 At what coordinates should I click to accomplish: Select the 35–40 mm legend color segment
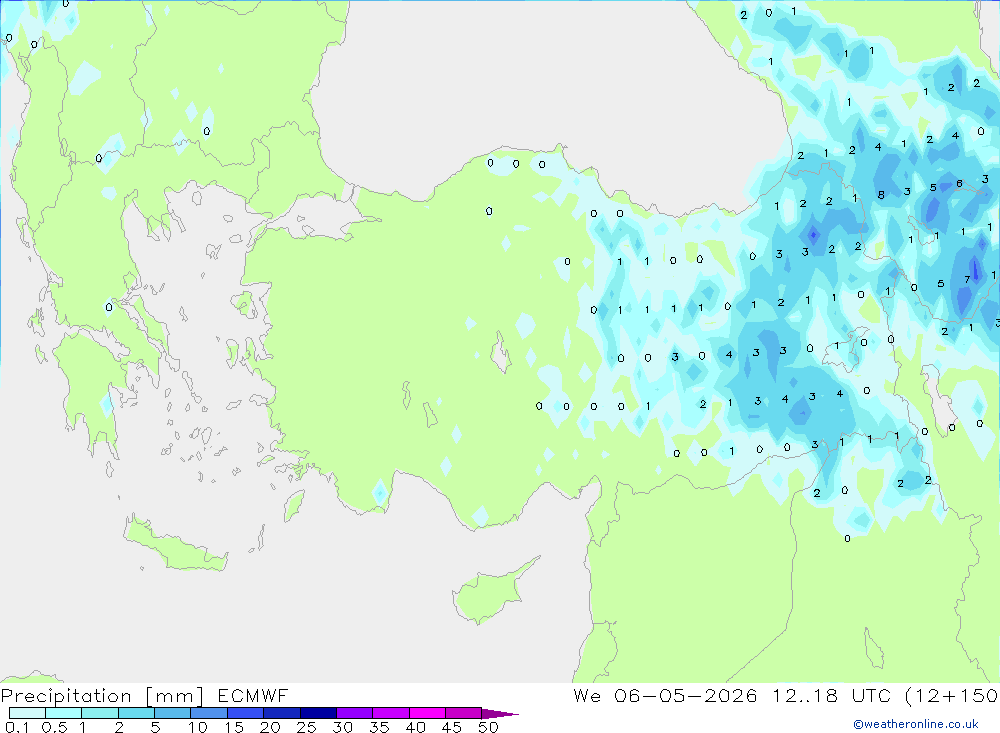[x=390, y=713]
